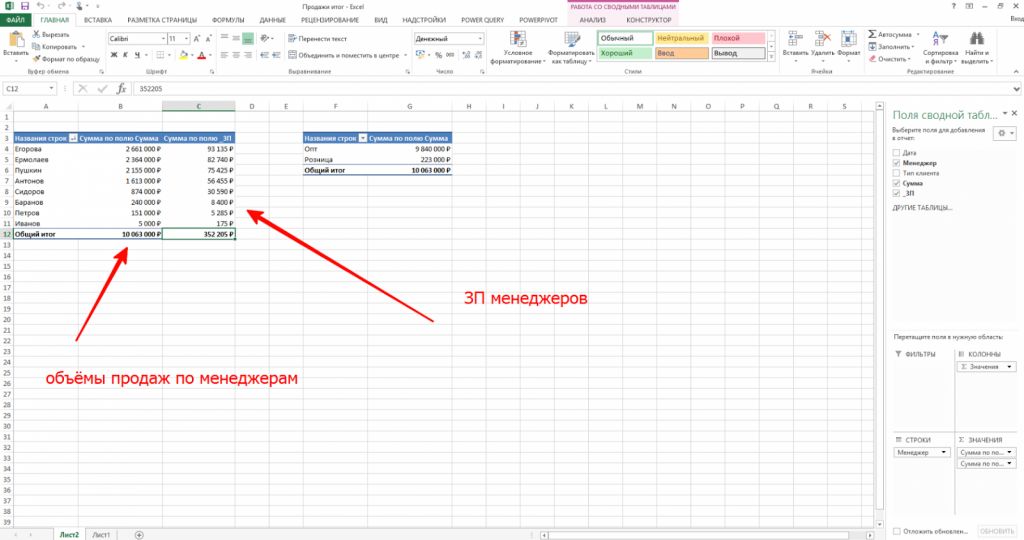The width and height of the screenshot is (1024, 540).
Task: Click the Автосумма sigma icon
Action: (872, 34)
